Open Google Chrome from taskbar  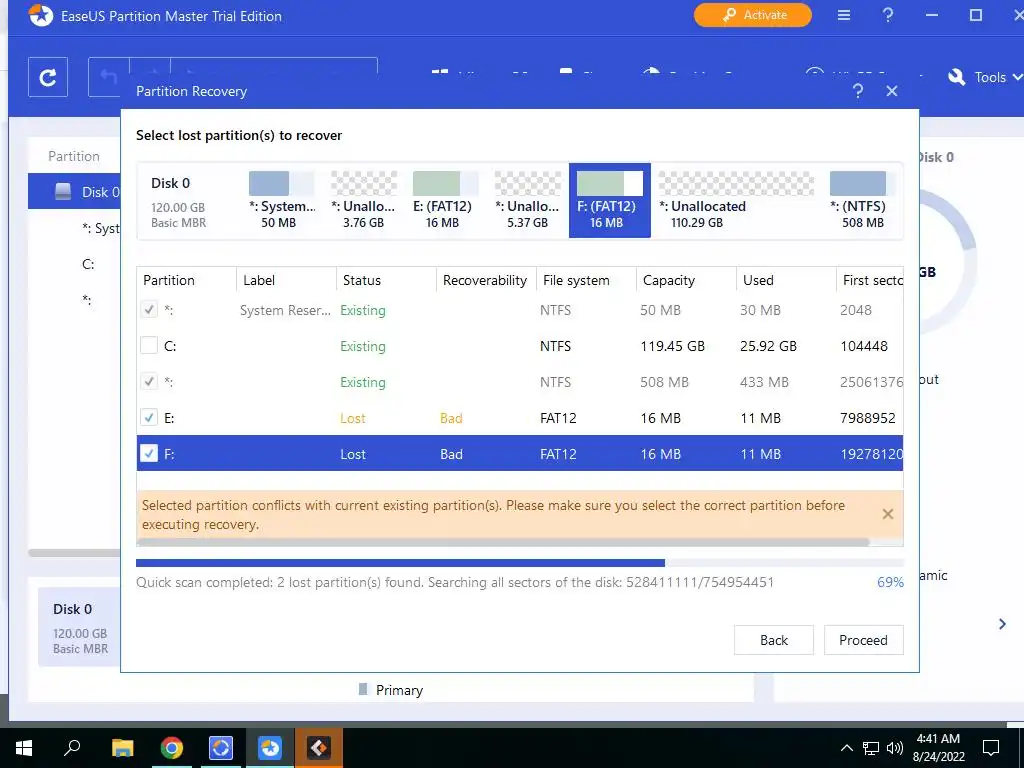pos(172,748)
